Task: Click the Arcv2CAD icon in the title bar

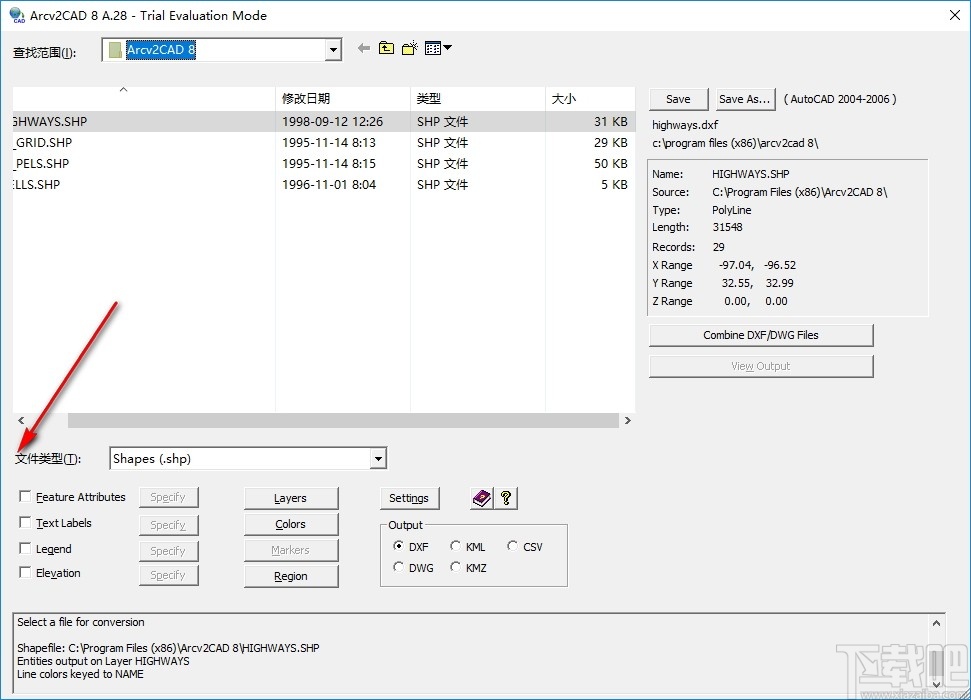Action: 14,15
